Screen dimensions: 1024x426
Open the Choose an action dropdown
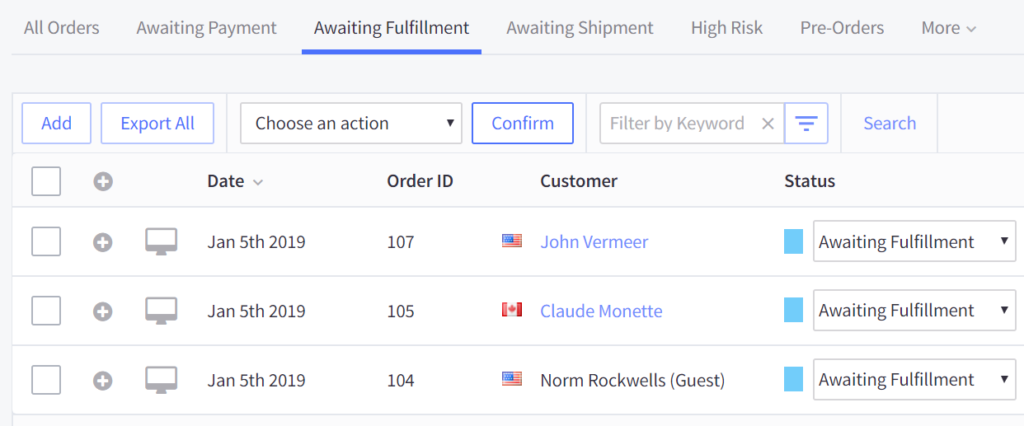click(351, 123)
